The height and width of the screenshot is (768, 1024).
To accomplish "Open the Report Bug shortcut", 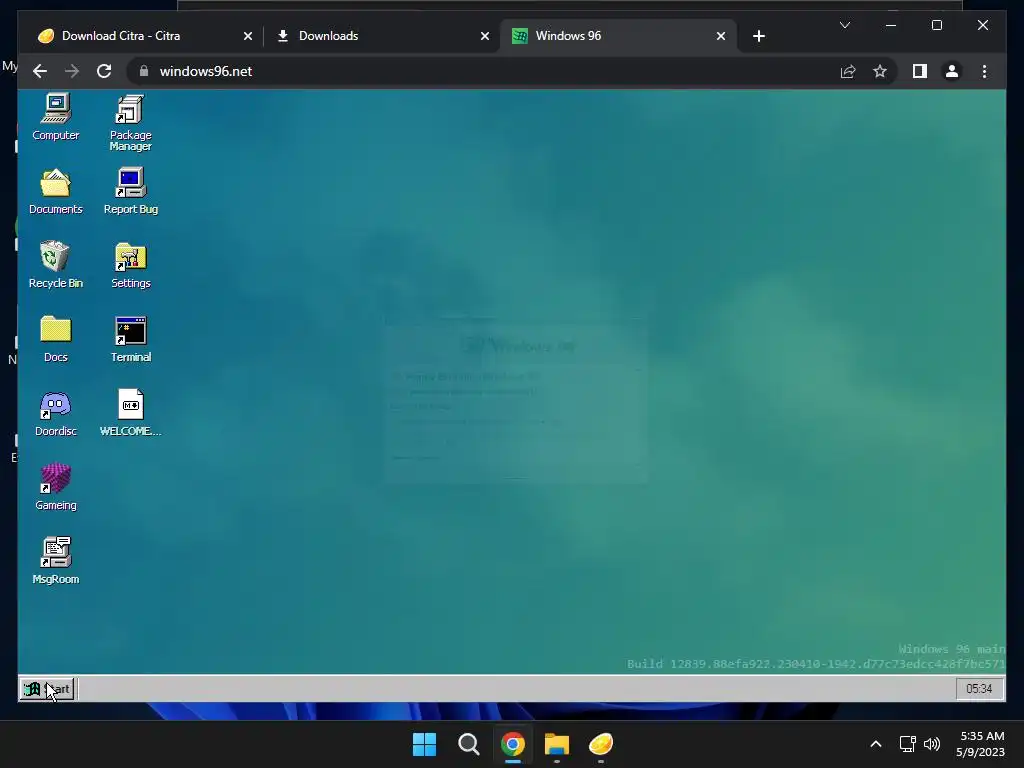I will [x=131, y=191].
